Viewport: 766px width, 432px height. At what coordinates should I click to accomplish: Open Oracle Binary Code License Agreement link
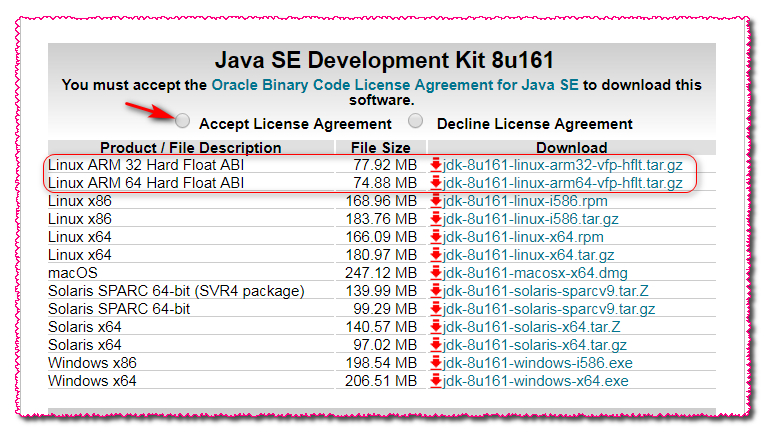[x=395, y=85]
